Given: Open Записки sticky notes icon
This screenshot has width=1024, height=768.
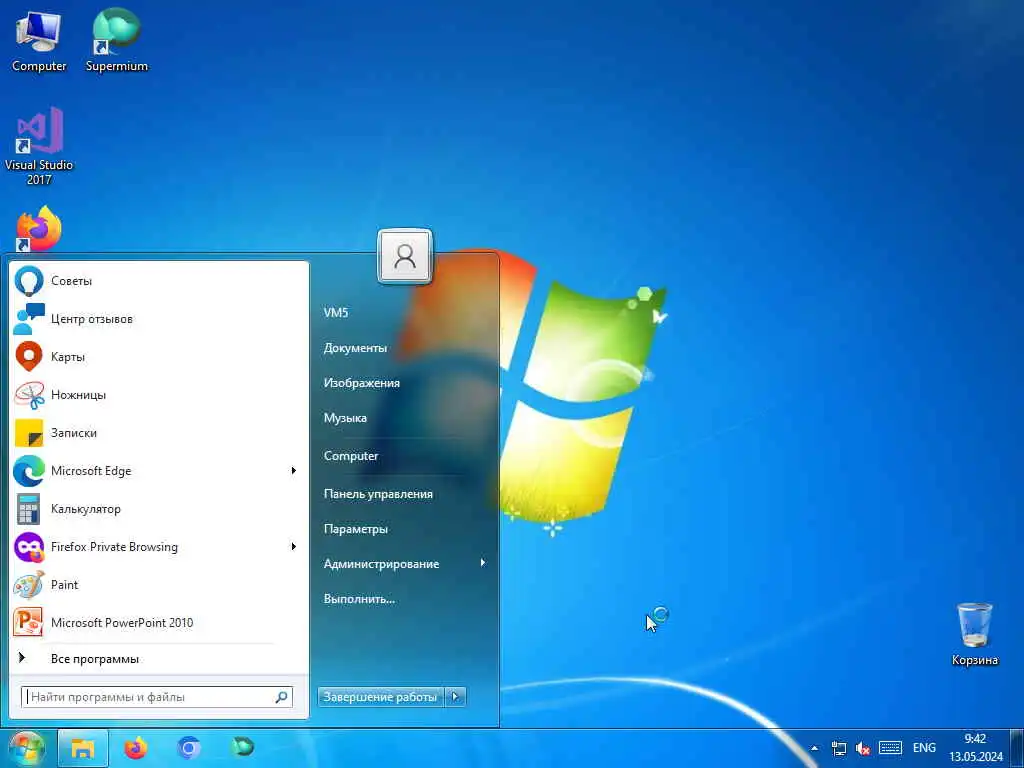Looking at the screenshot, I should click(29, 433).
